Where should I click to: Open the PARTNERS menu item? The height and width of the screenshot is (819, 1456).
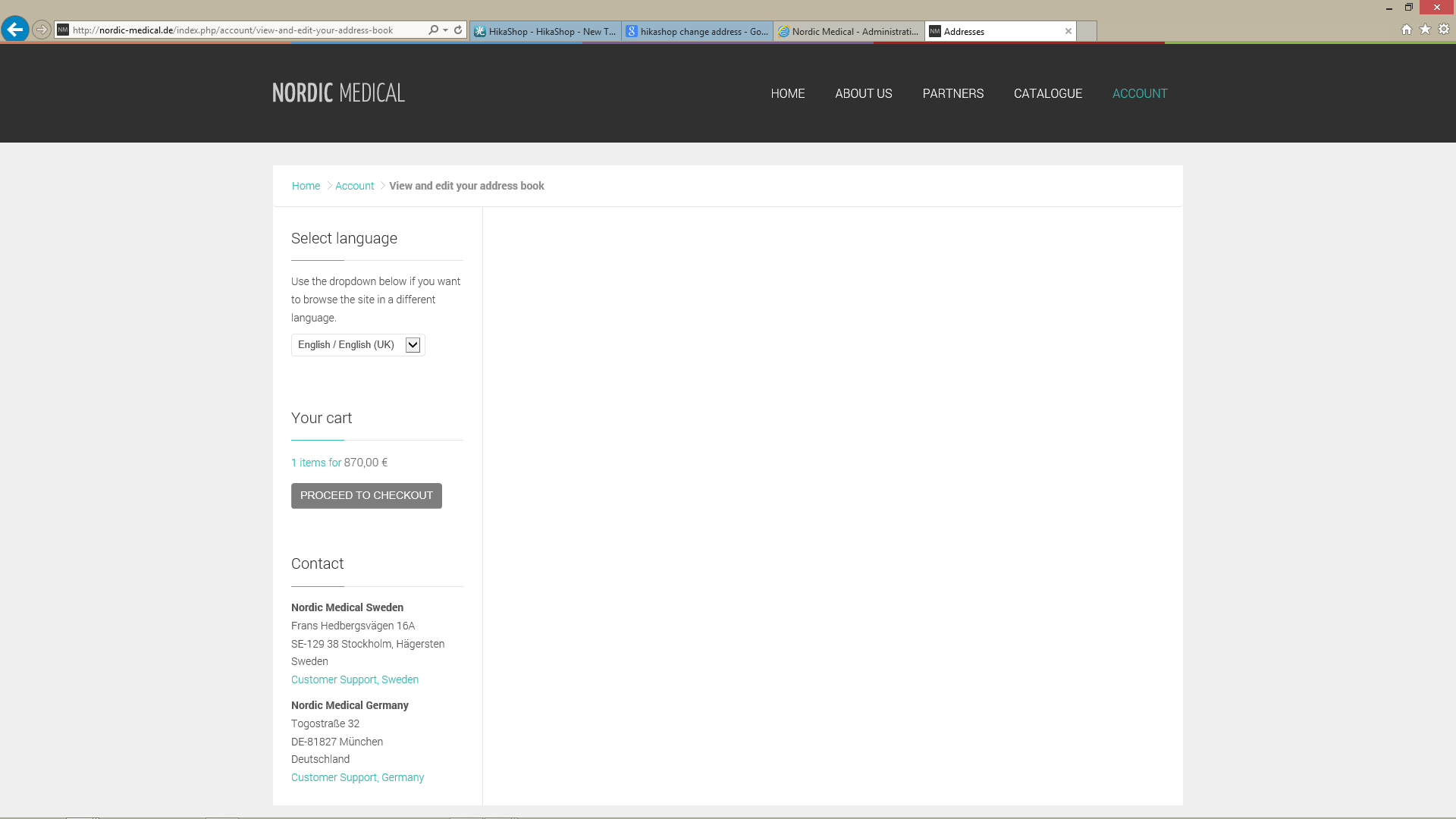(952, 93)
